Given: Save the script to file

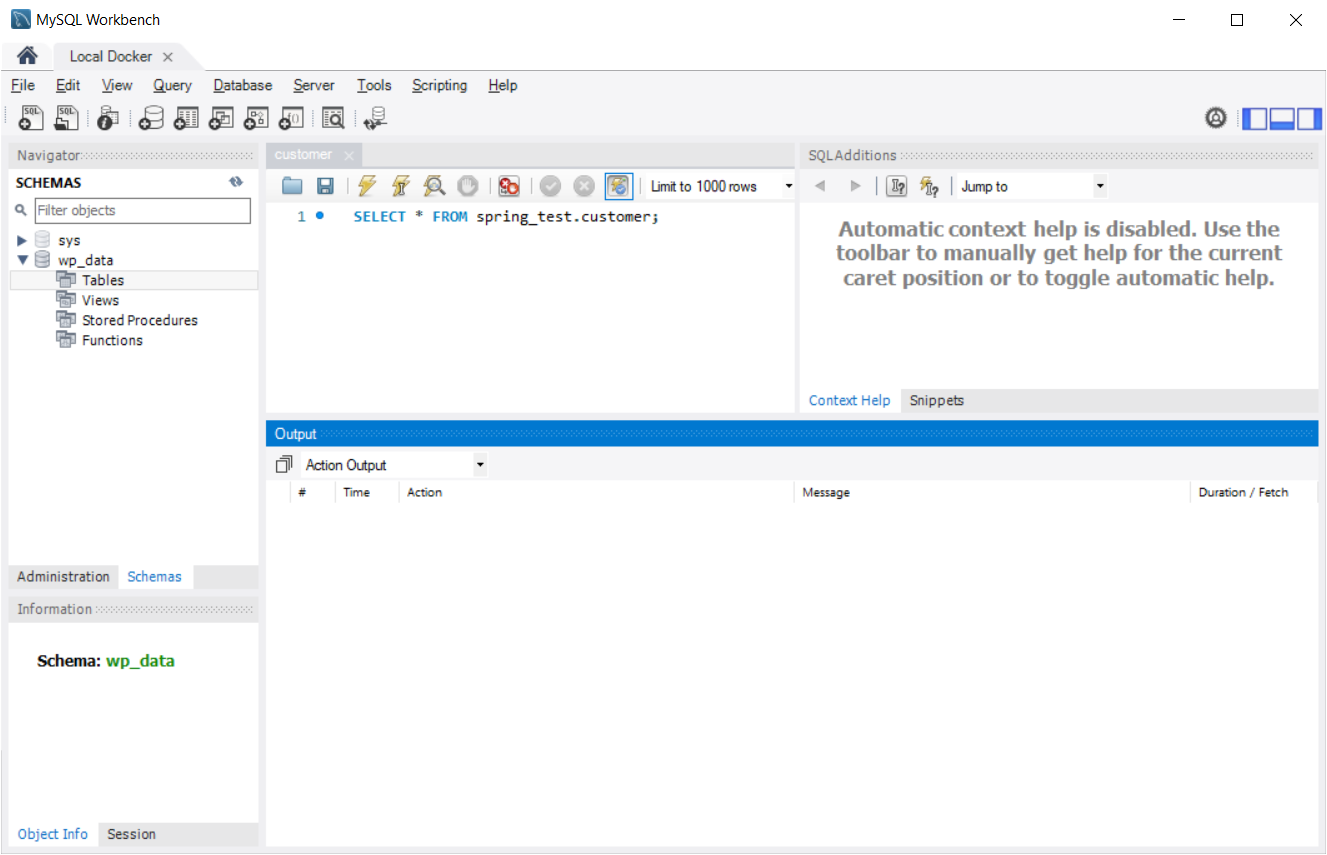Looking at the screenshot, I should pos(325,186).
